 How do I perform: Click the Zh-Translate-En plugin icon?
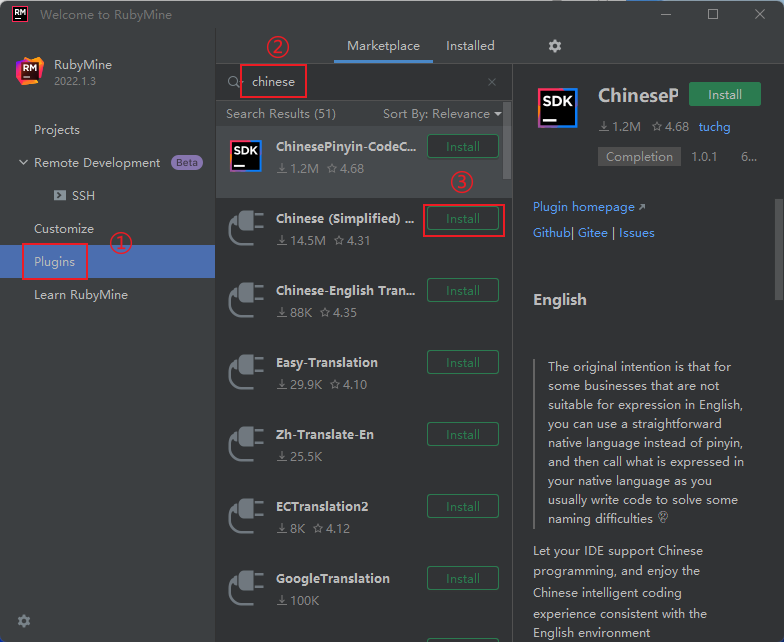(246, 444)
